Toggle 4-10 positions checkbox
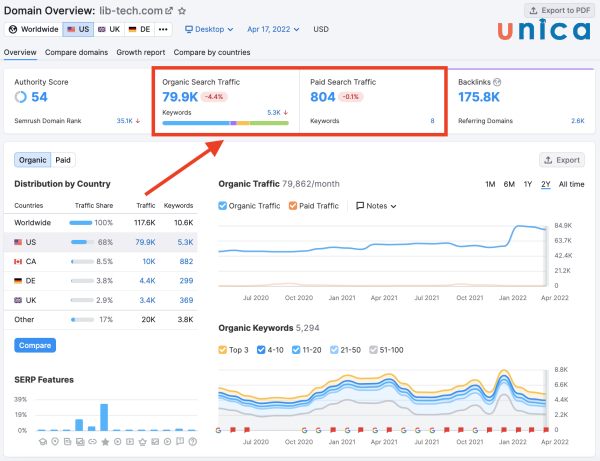The image size is (600, 461). tap(261, 350)
